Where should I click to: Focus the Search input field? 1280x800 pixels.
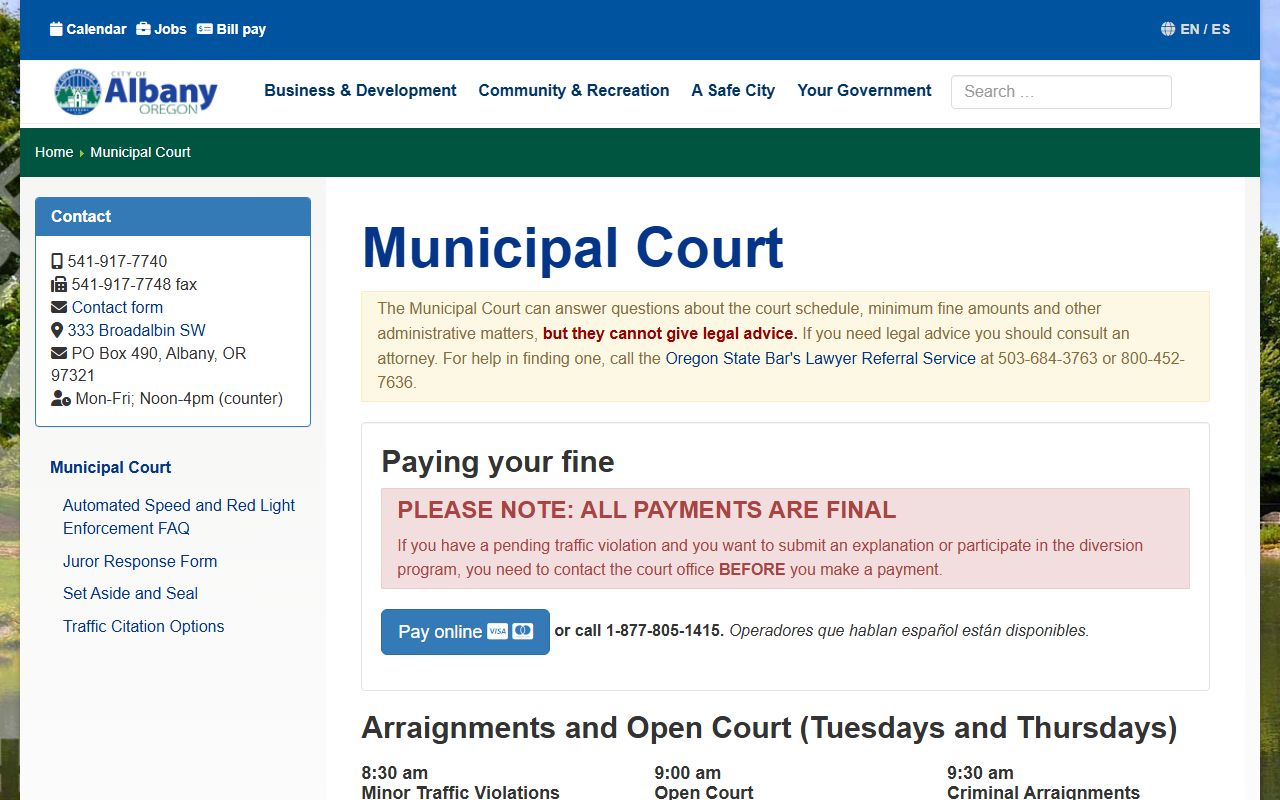(x=1061, y=92)
